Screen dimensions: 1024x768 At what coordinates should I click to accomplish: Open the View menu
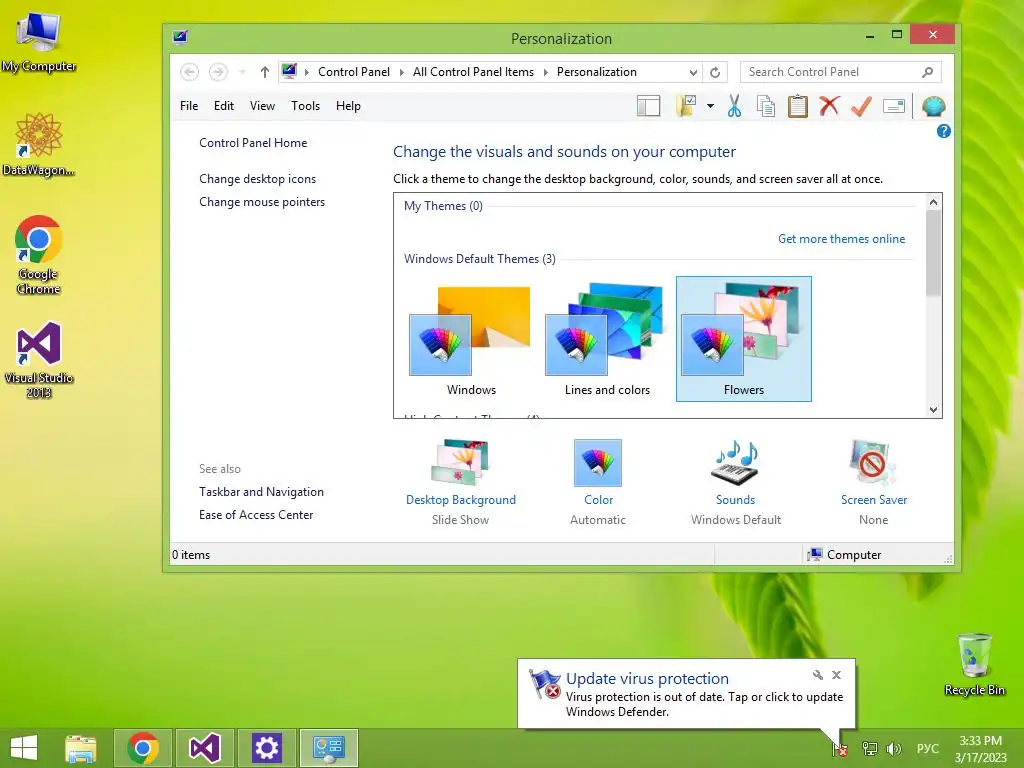(x=262, y=106)
